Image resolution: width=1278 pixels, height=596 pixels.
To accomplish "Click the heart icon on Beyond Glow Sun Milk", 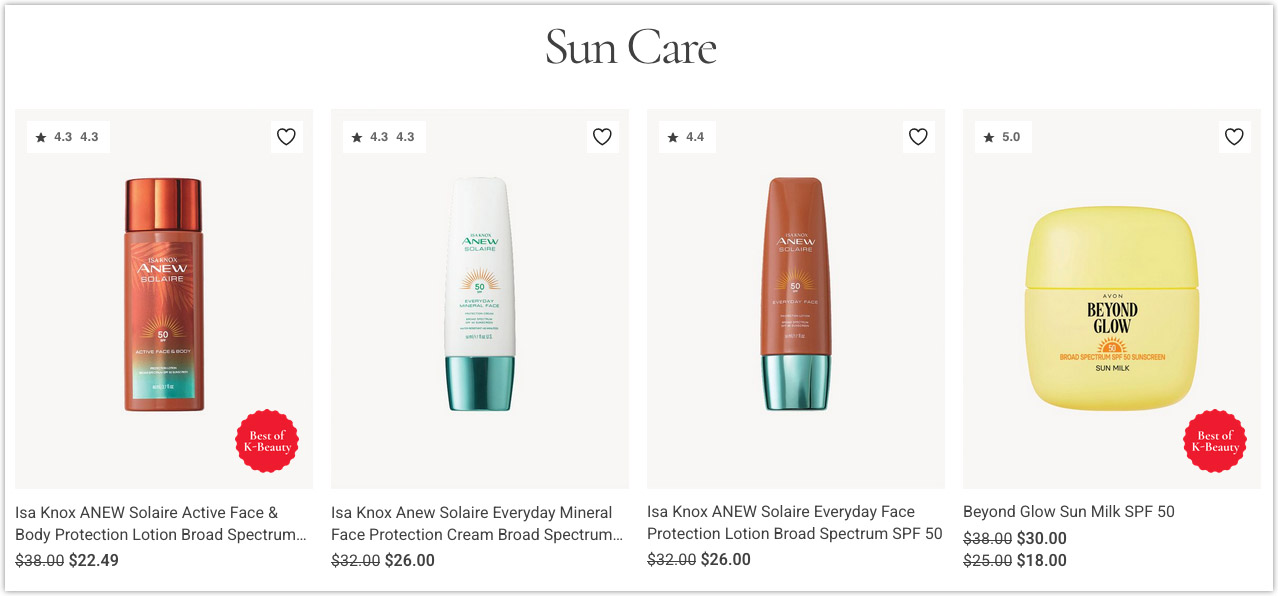I will (1234, 136).
